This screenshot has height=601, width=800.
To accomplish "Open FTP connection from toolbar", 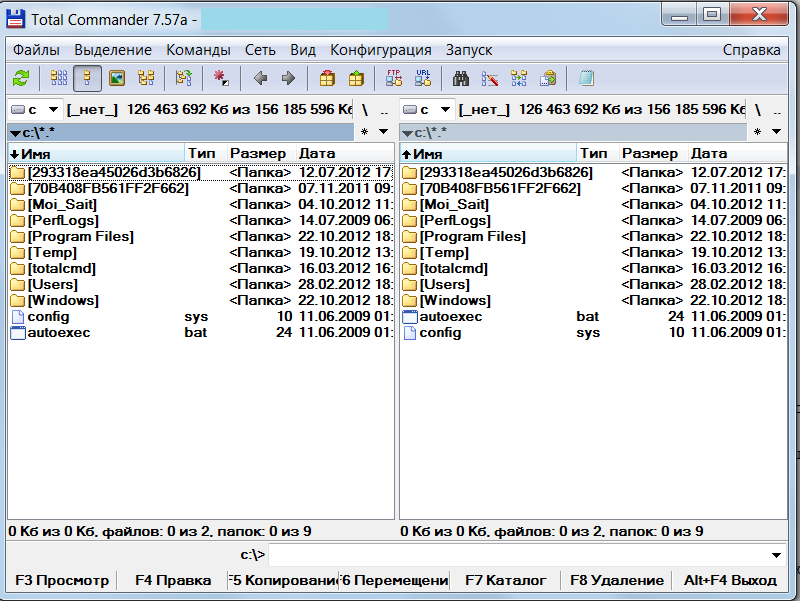I will click(x=394, y=78).
